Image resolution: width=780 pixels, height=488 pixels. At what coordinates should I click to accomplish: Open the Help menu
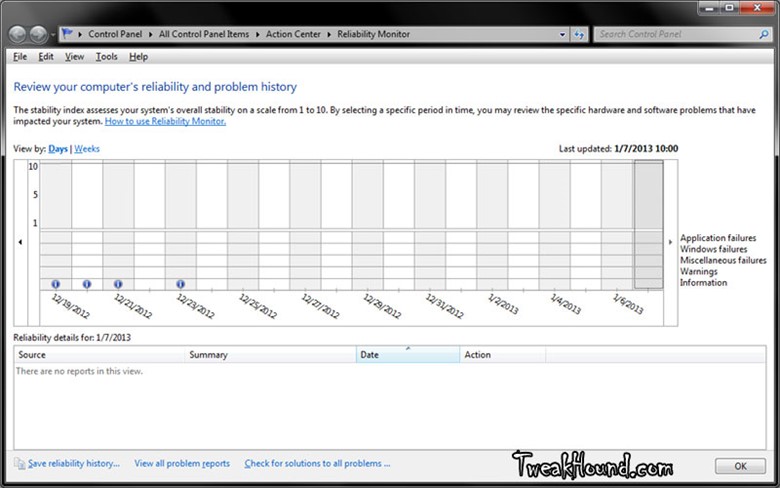[x=138, y=57]
